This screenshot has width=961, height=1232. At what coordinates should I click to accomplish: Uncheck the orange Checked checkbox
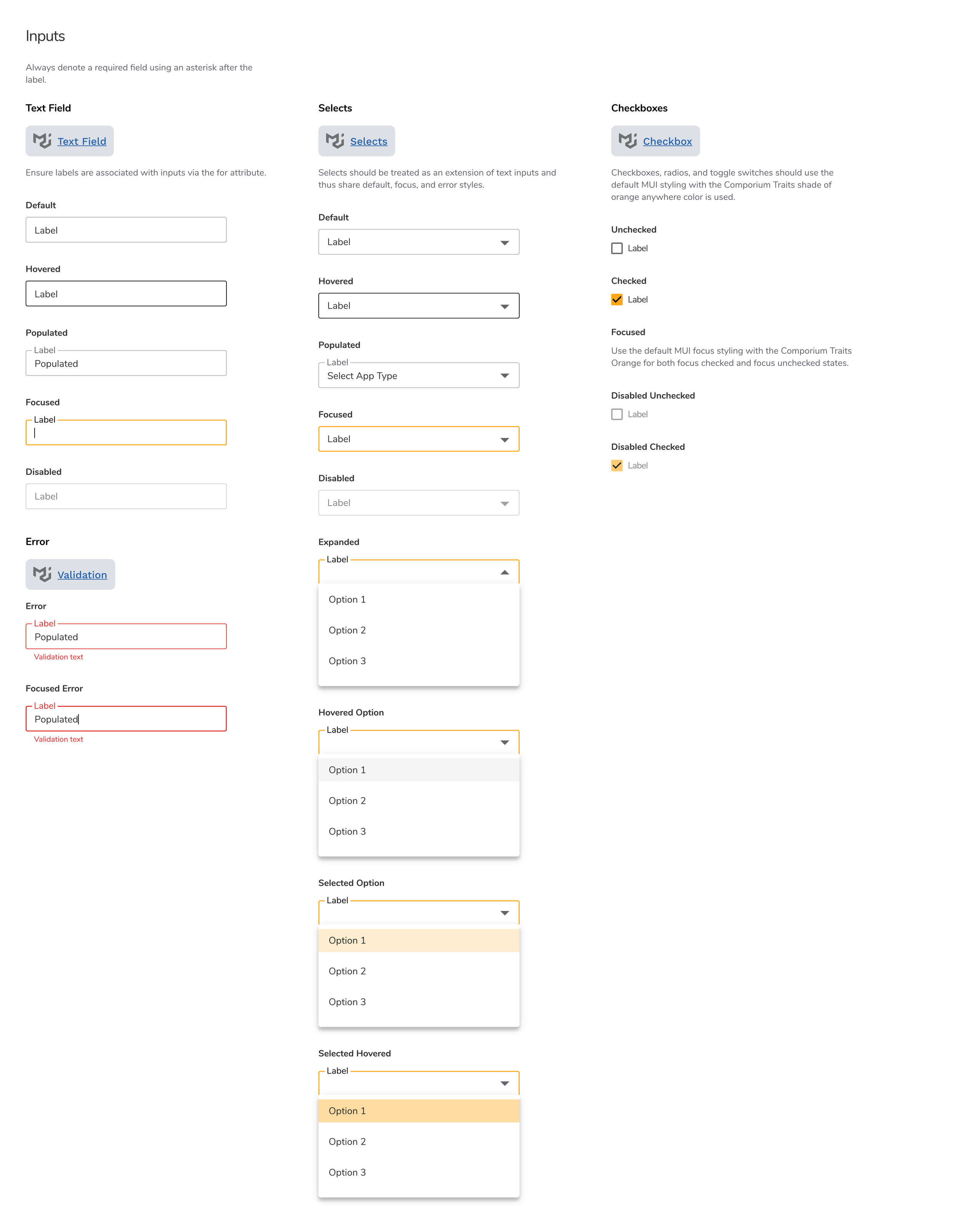tap(617, 300)
